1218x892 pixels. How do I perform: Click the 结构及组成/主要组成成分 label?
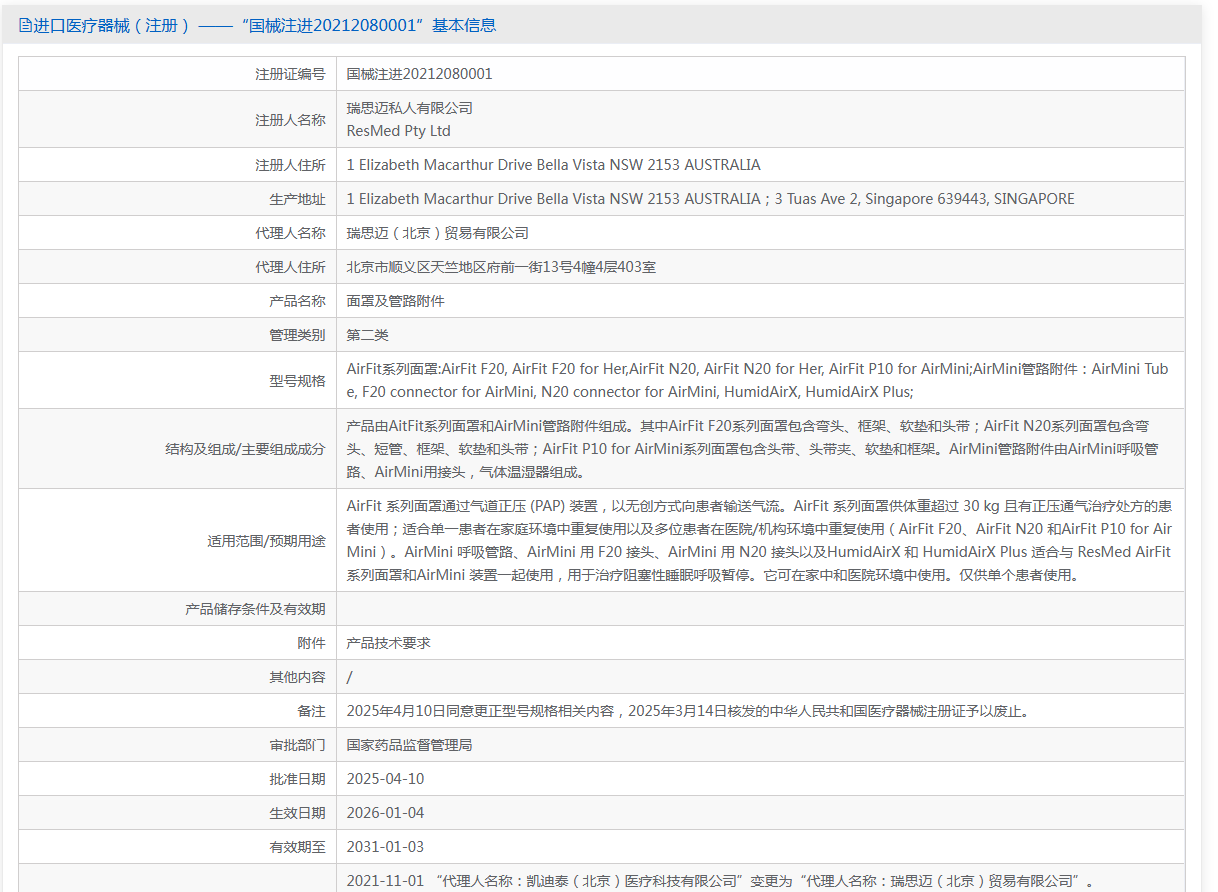pyautogui.click(x=245, y=449)
